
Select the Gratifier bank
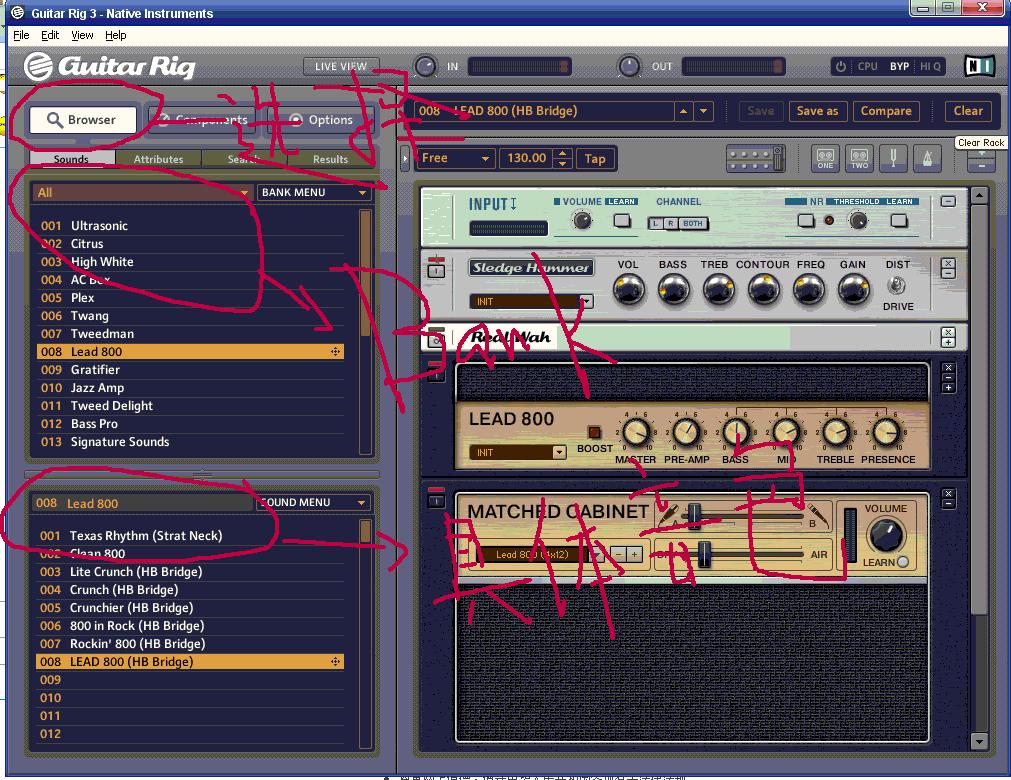coord(190,370)
